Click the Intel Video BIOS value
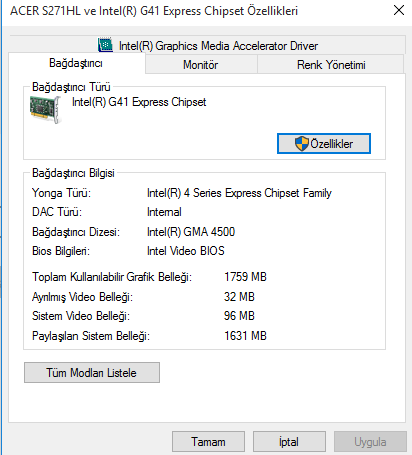The width and height of the screenshot is (412, 455). pyautogui.click(x=186, y=251)
